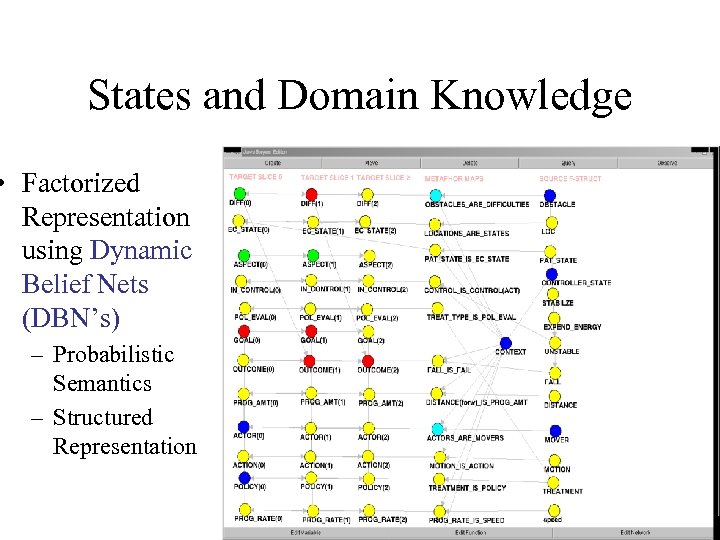The image size is (720, 540).
Task: Select the green DIFF(0) node
Action: [239, 194]
